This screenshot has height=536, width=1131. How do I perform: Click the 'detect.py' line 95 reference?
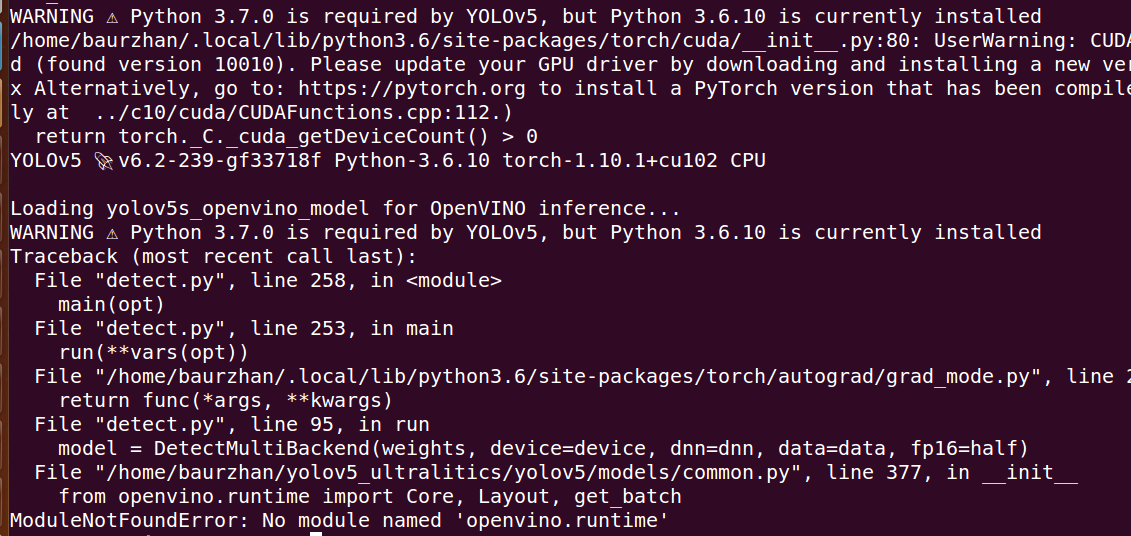point(232,425)
